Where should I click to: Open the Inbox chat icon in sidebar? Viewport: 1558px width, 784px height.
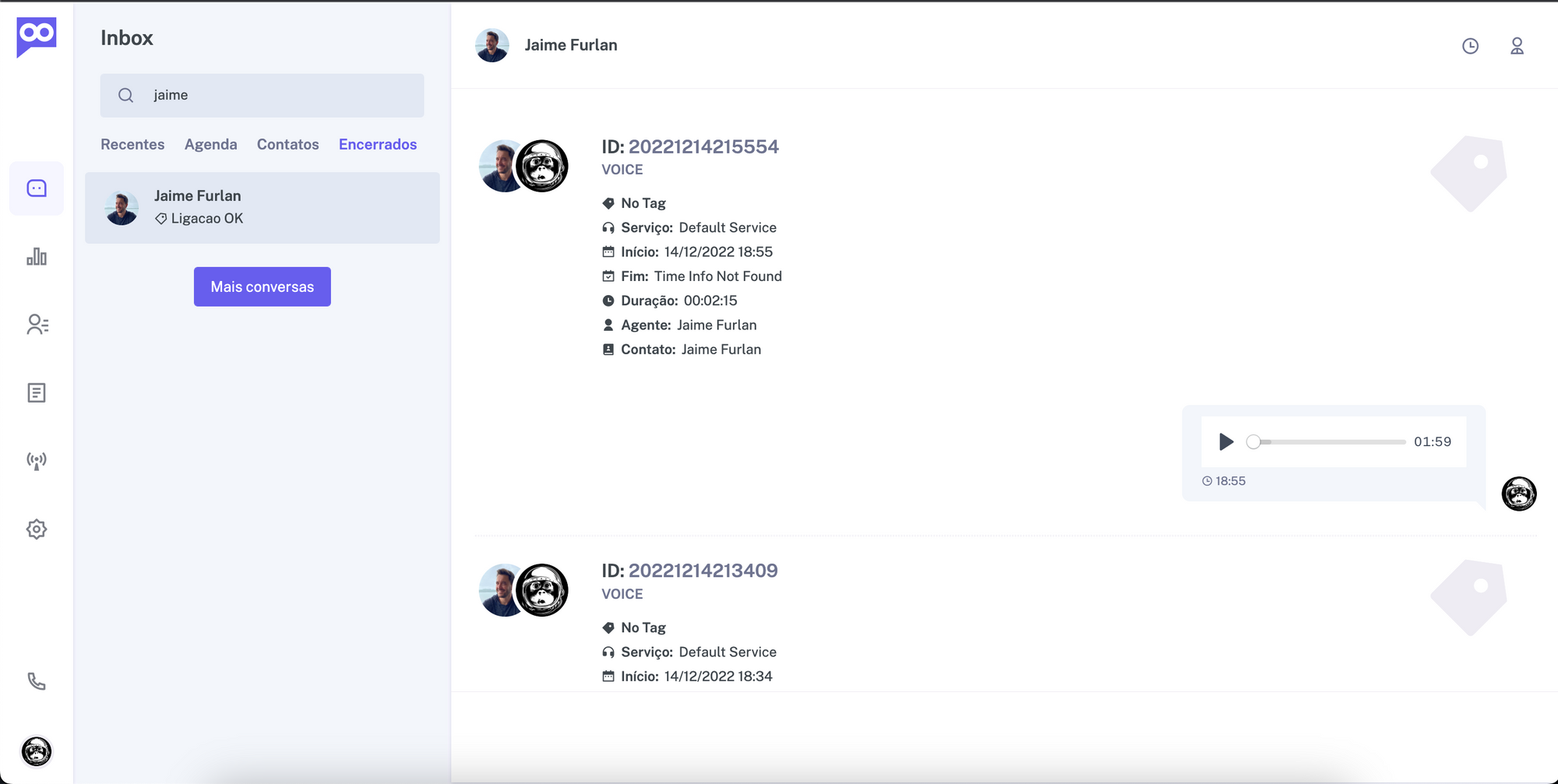(37, 188)
